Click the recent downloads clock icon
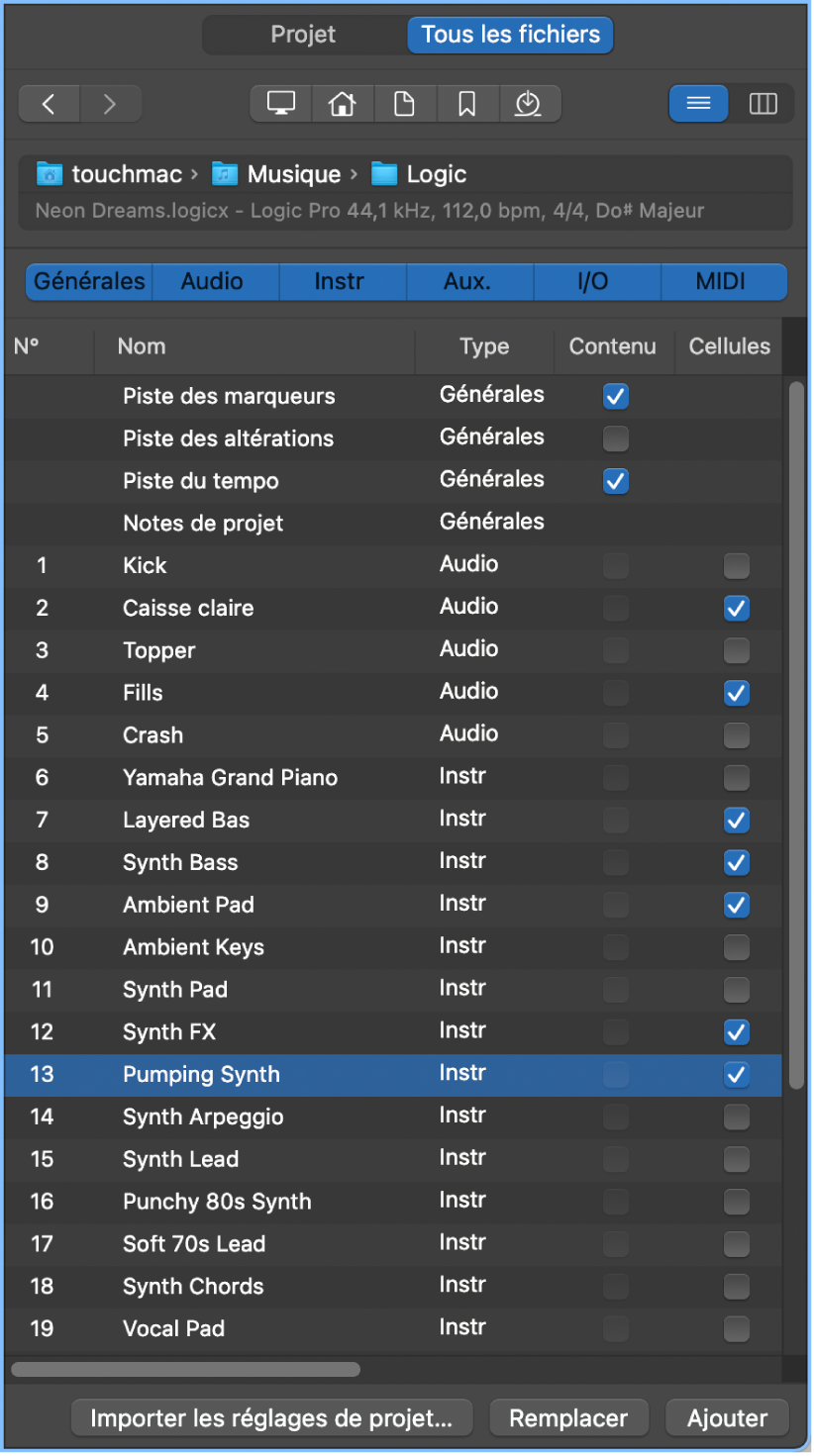This screenshot has width=814, height=1456. [529, 104]
